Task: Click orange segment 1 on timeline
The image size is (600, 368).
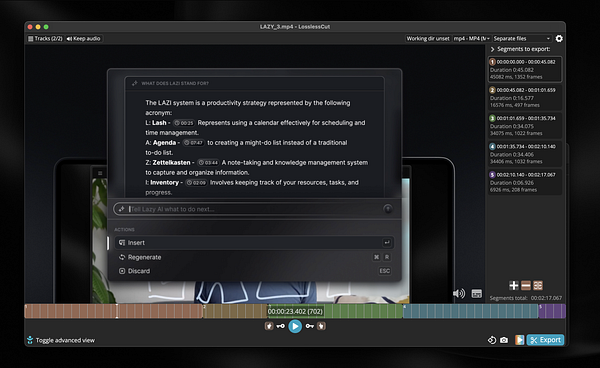Action: [x=113, y=311]
